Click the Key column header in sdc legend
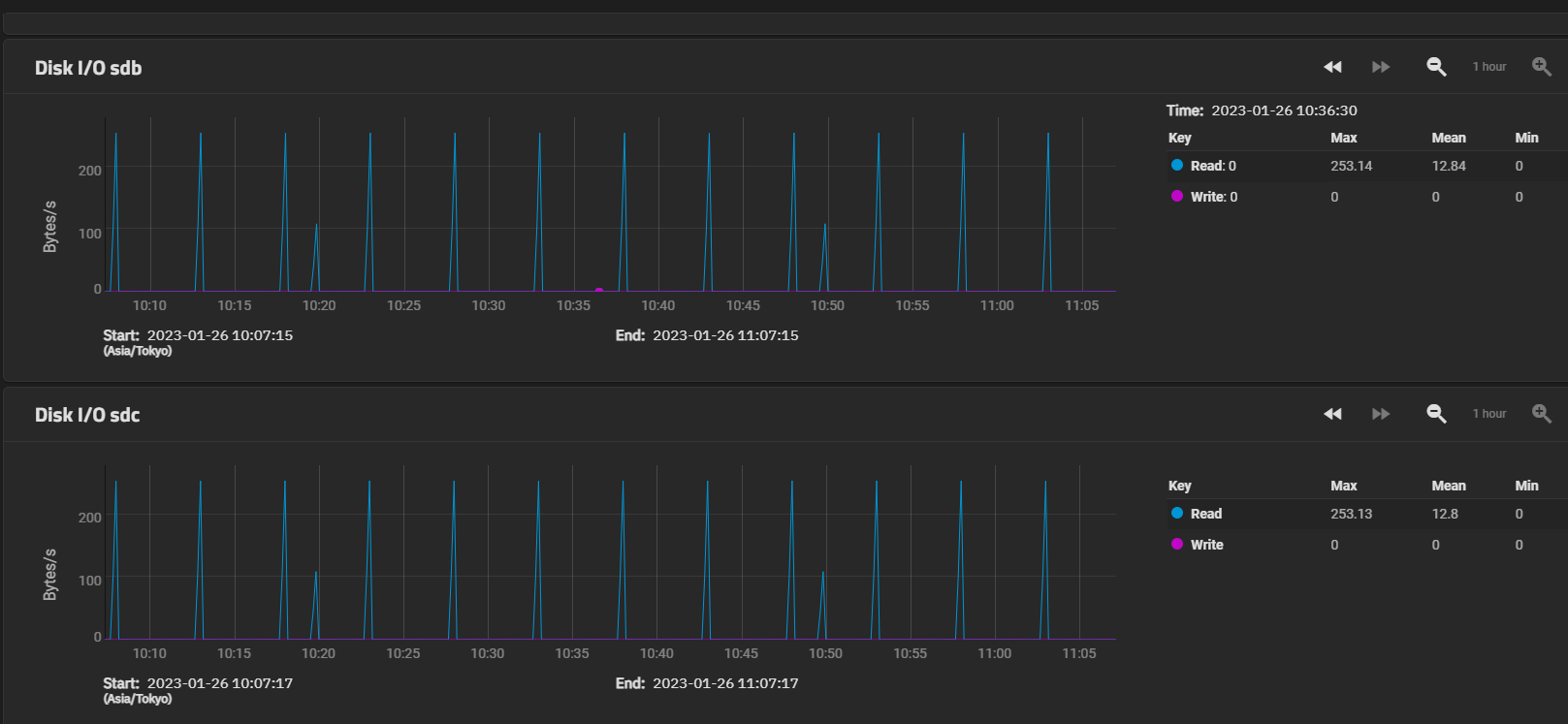Image resolution: width=1568 pixels, height=724 pixels. pos(1180,486)
